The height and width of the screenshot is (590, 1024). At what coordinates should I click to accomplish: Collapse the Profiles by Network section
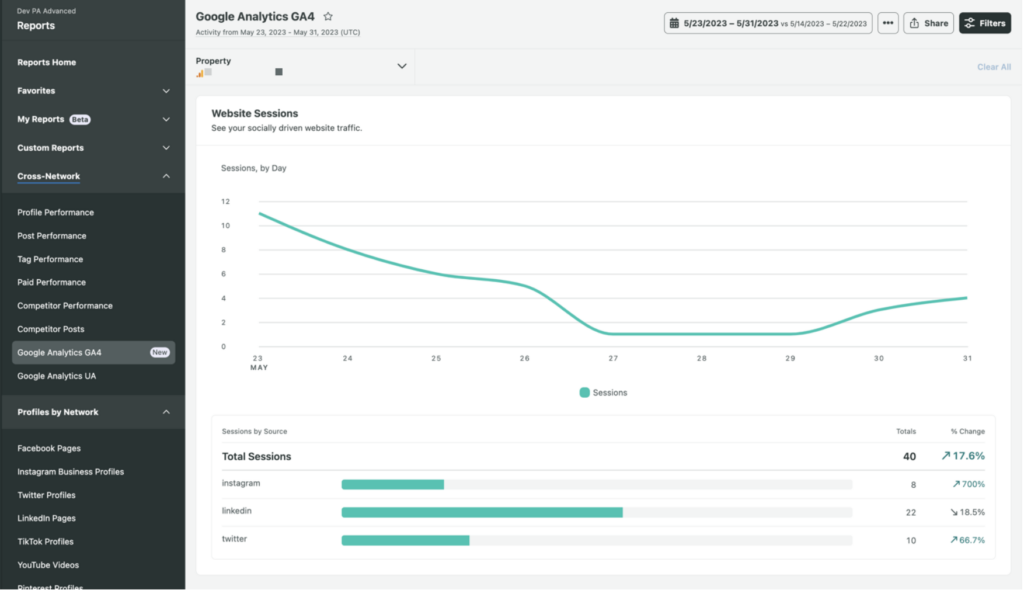tap(92, 411)
